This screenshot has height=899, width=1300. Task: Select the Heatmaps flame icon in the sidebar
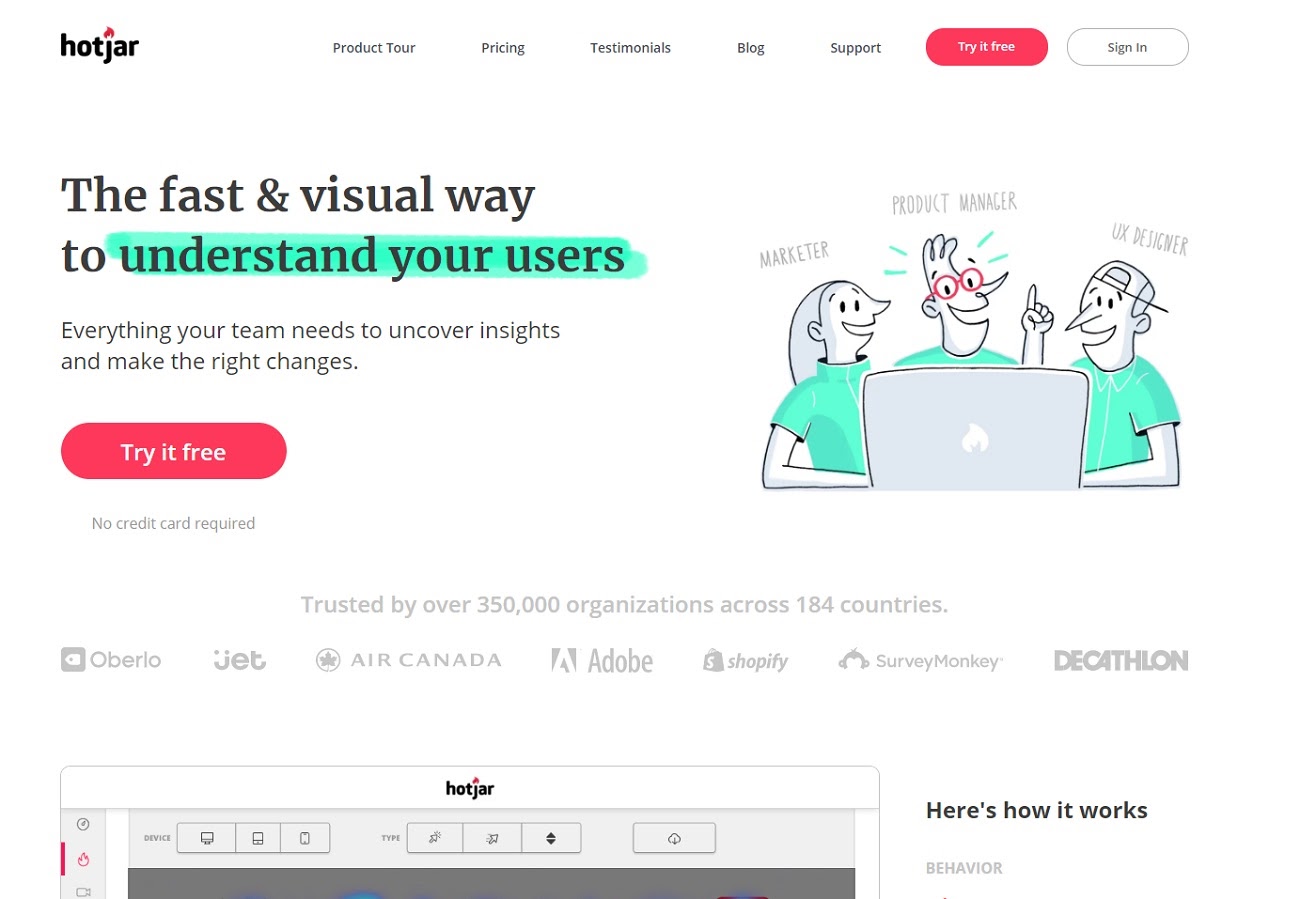(x=83, y=859)
